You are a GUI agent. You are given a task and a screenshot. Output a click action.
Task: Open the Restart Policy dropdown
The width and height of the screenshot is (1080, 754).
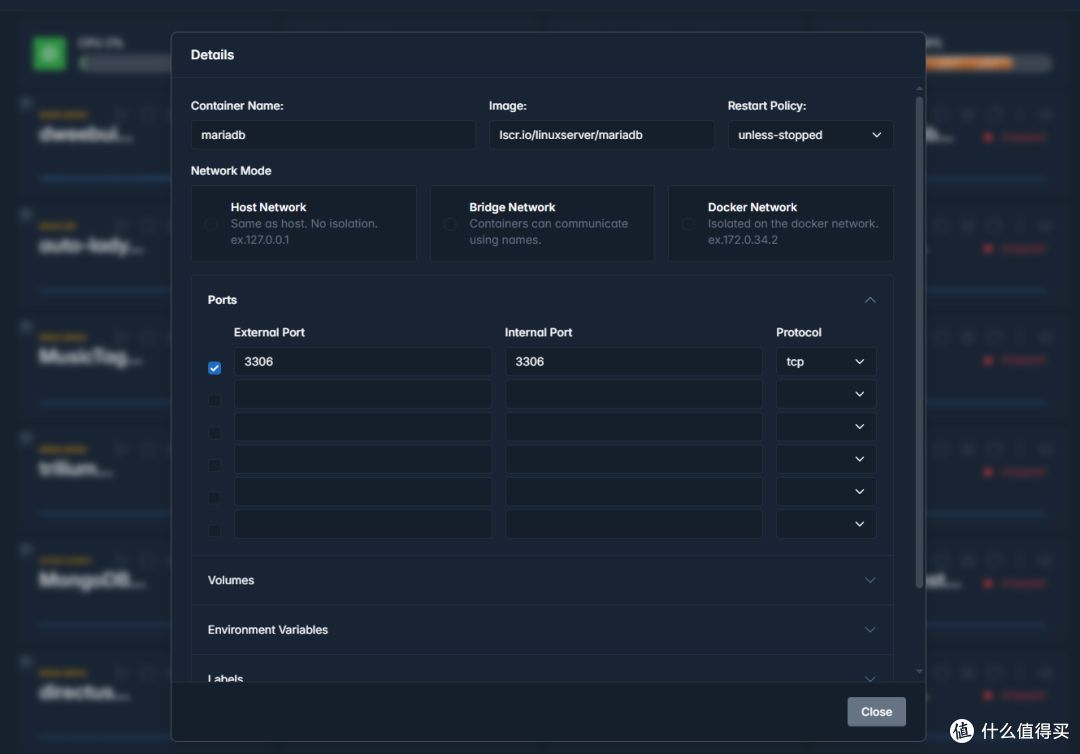click(810, 135)
